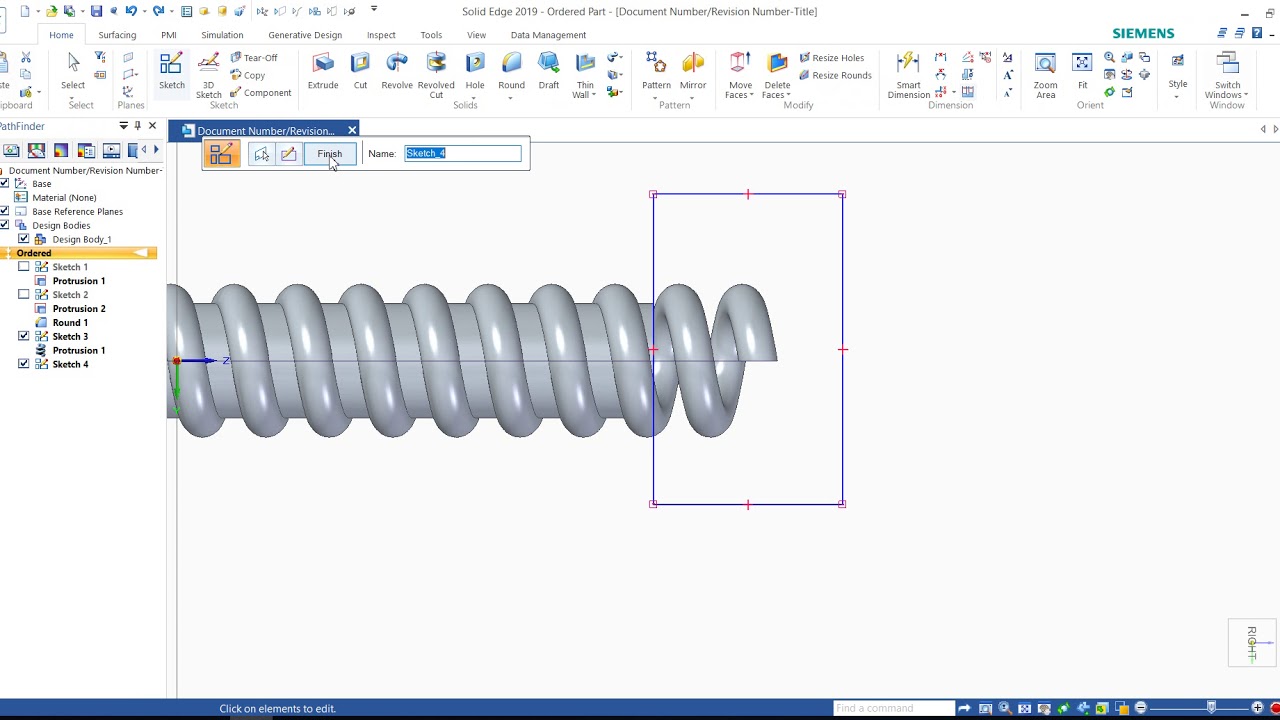Open the Switch Windows dropdown
The width and height of the screenshot is (1280, 720).
pos(1246,95)
